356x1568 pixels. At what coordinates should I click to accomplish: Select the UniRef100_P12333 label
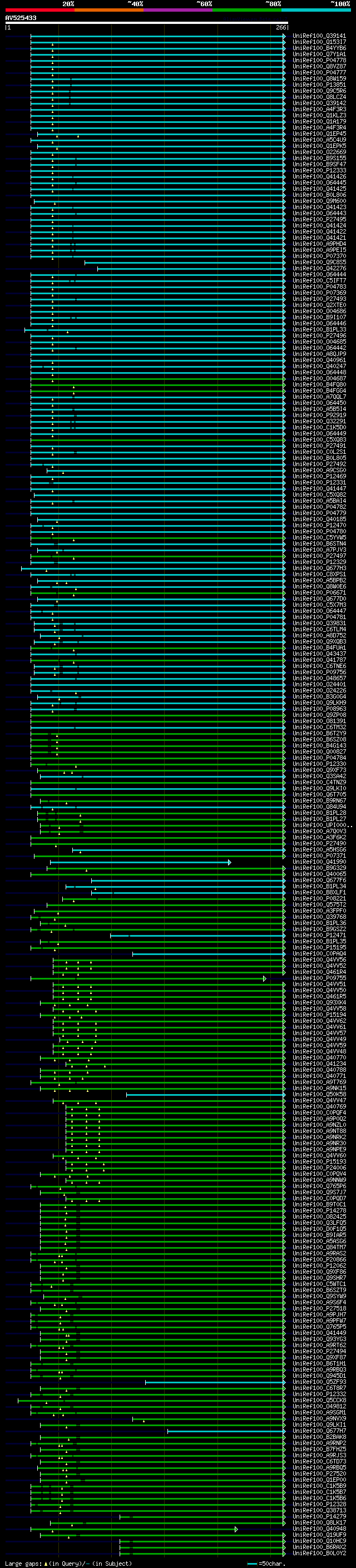[319, 170]
